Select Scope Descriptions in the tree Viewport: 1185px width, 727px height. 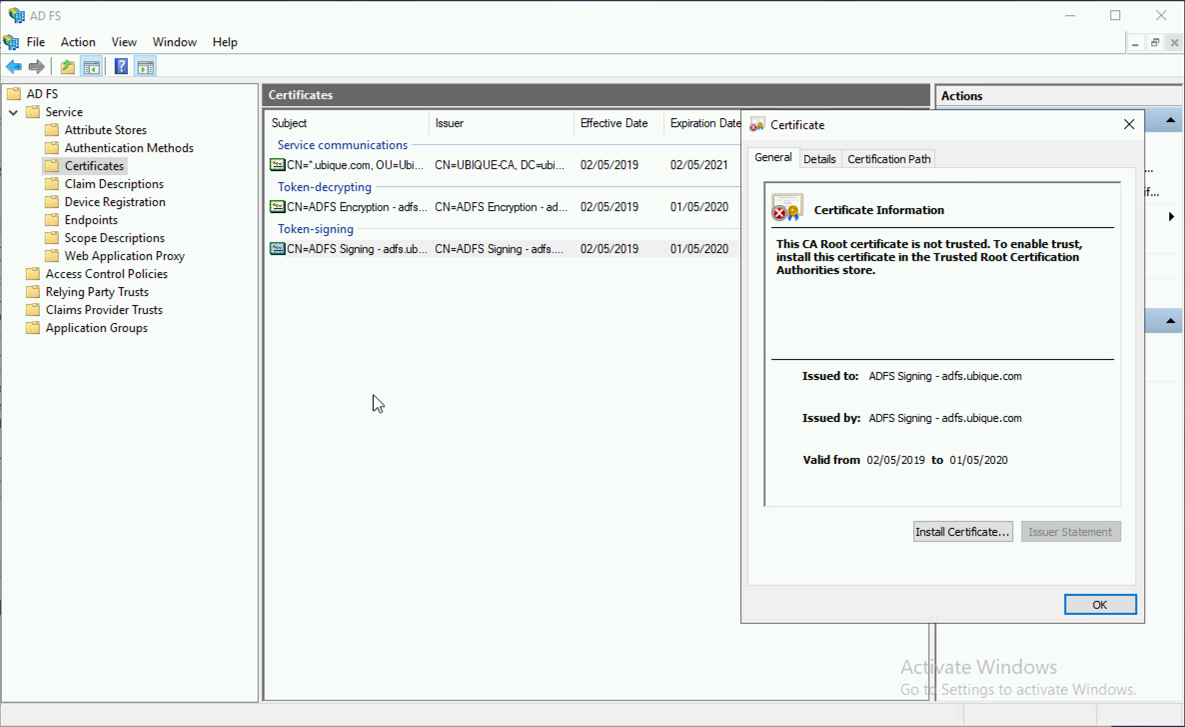click(114, 238)
